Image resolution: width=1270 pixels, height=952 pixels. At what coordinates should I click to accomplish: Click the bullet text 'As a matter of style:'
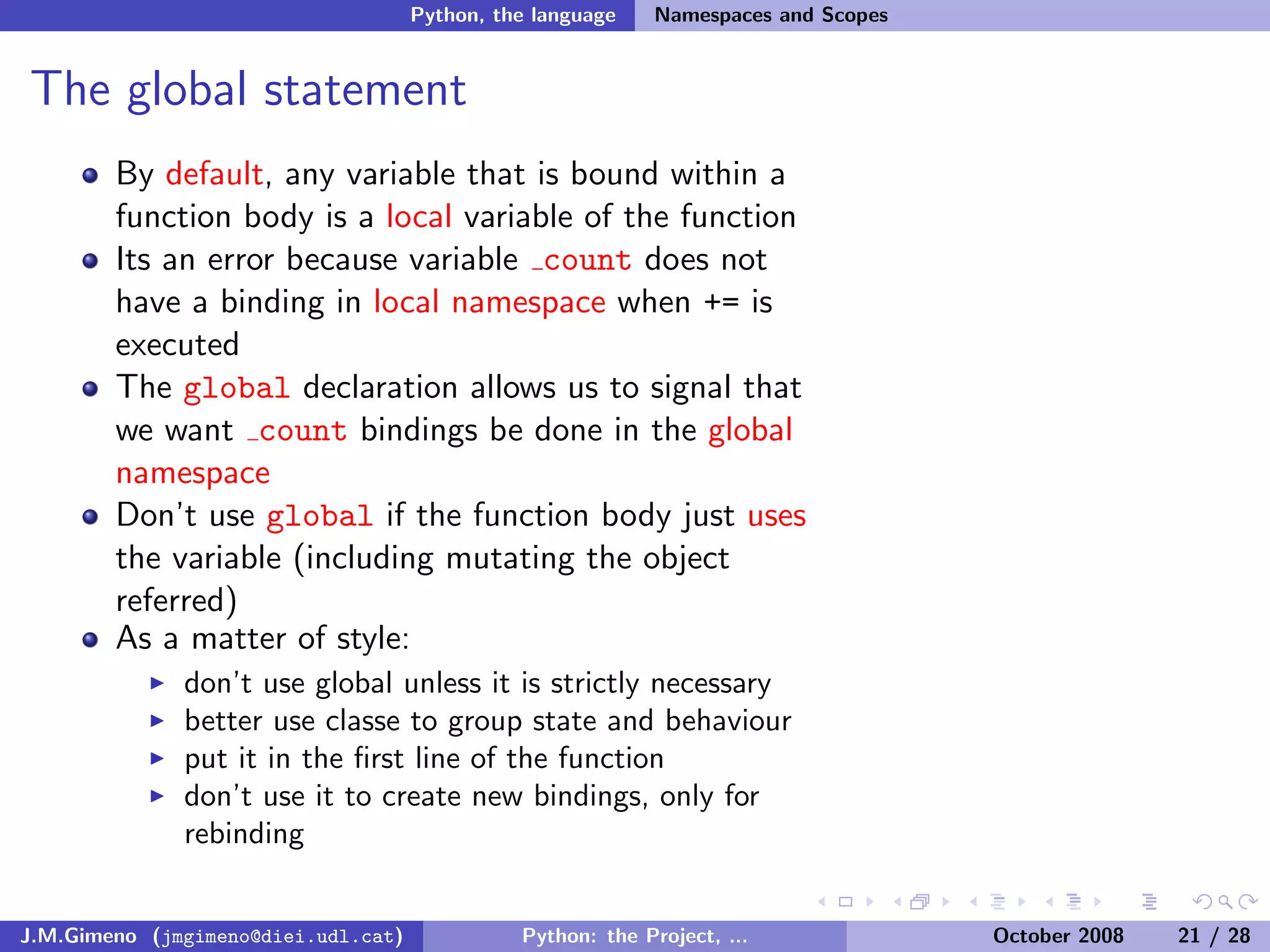(x=263, y=639)
